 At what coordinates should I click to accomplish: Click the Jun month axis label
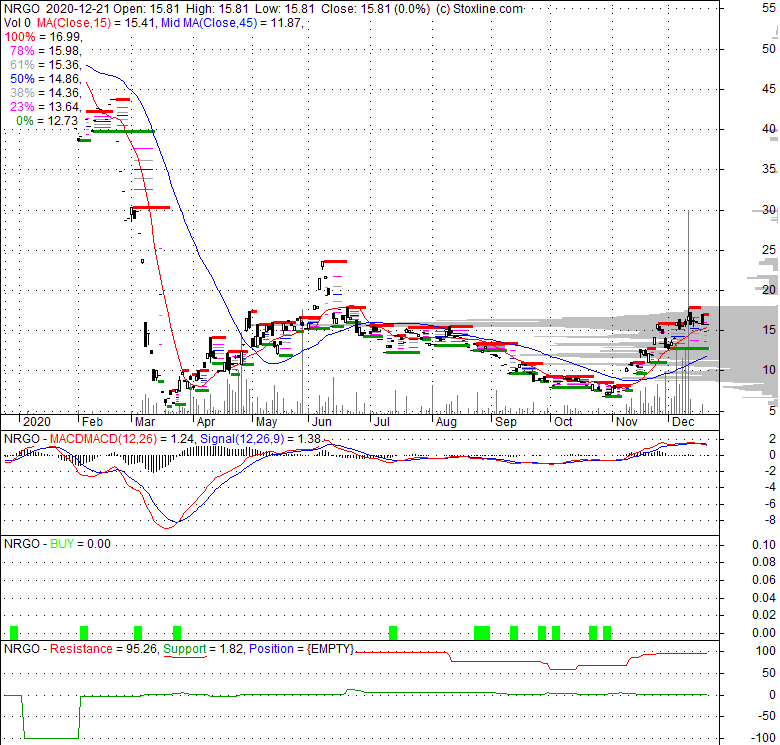coord(321,422)
